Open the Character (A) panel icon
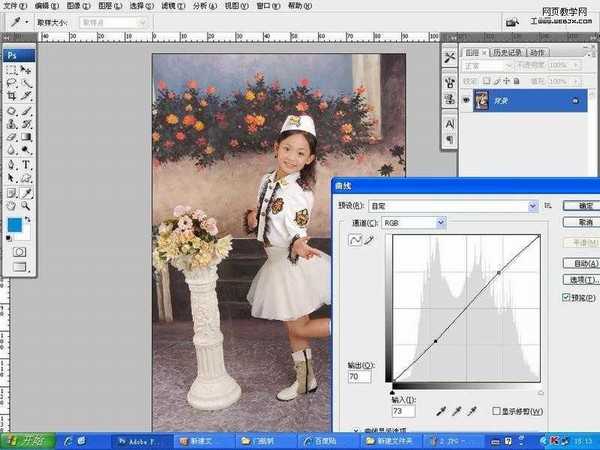 pos(450,123)
